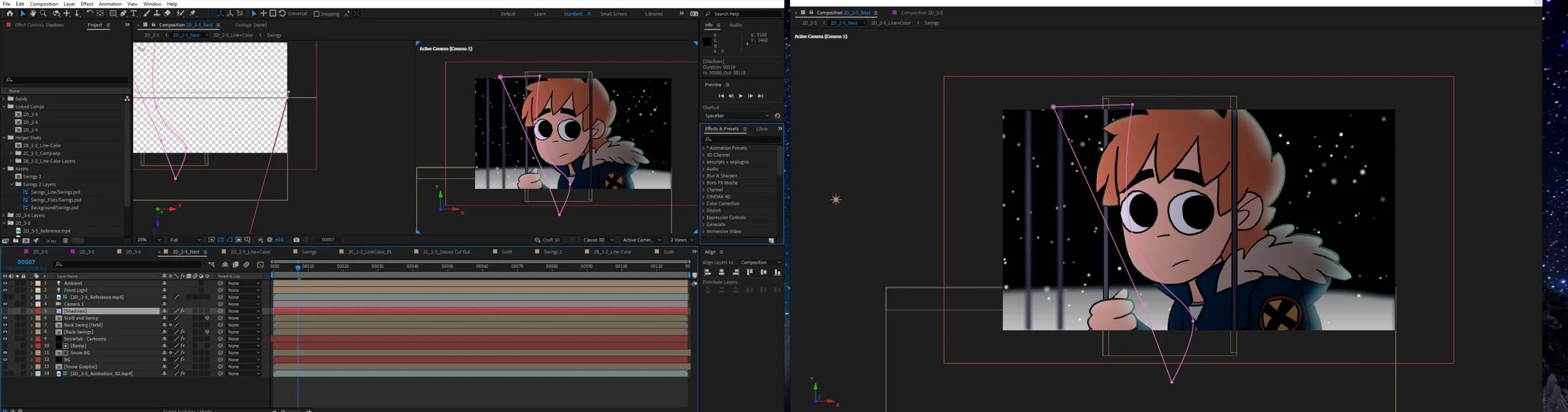The height and width of the screenshot is (412, 1568).
Task: Click Show Channel color management icon
Action: coord(260,240)
